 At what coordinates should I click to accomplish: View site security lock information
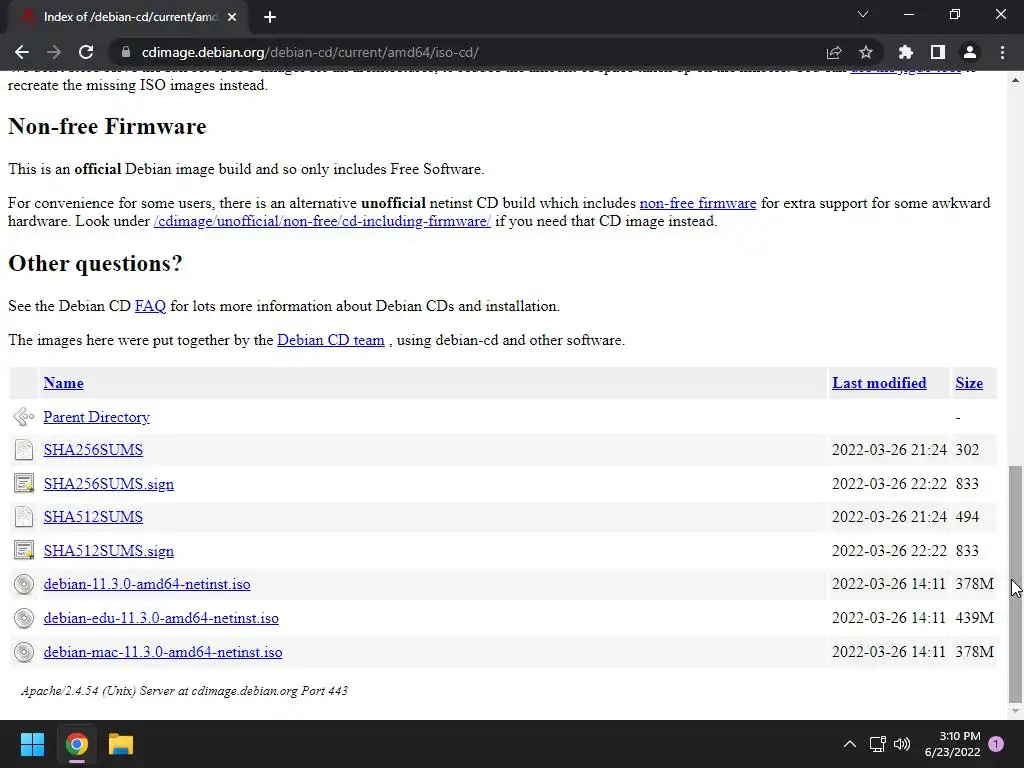pos(126,52)
